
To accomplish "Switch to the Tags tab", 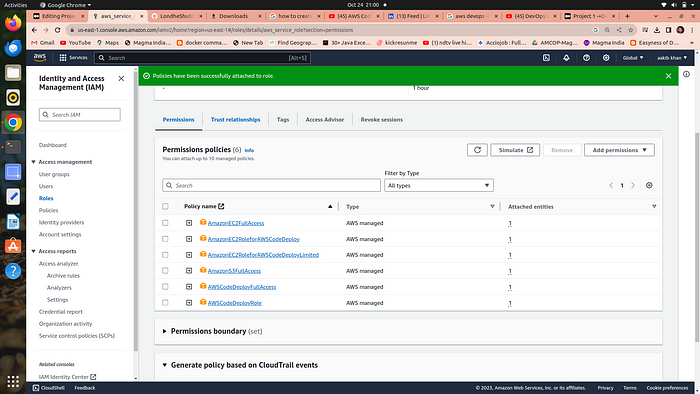I will (283, 120).
